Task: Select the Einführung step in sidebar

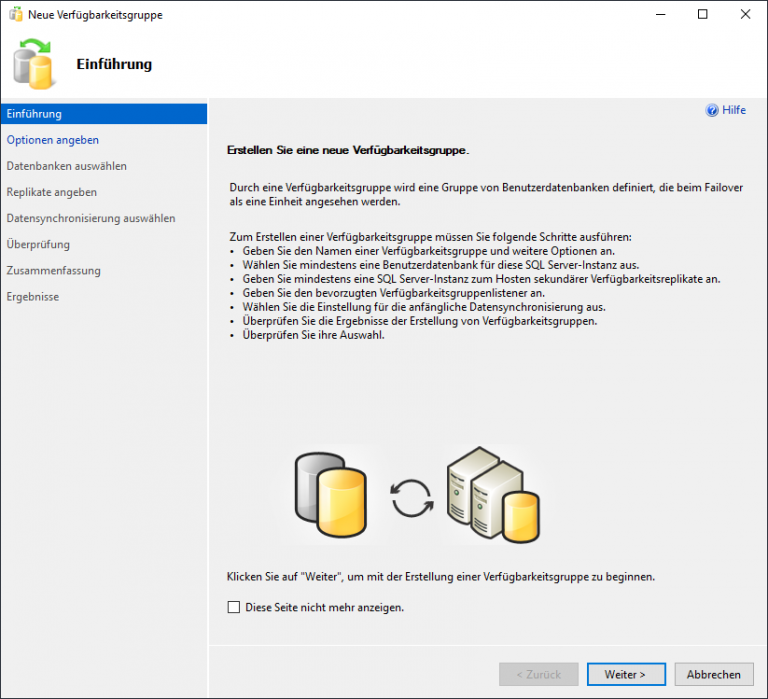Action: [x=104, y=114]
